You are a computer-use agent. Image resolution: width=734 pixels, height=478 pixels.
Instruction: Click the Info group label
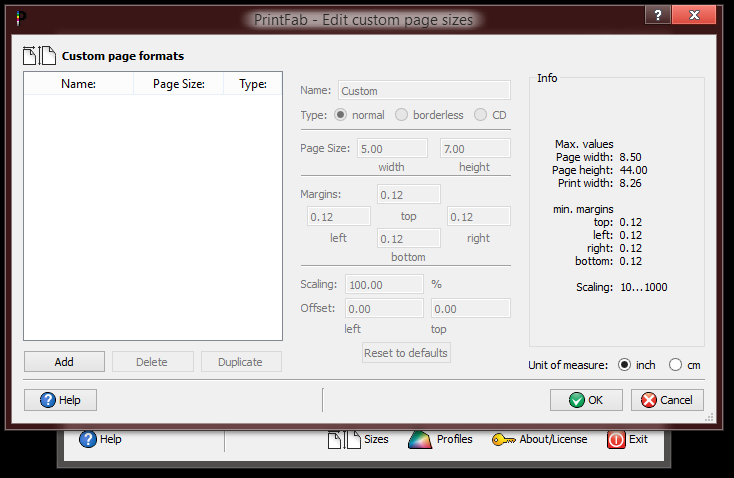click(547, 78)
